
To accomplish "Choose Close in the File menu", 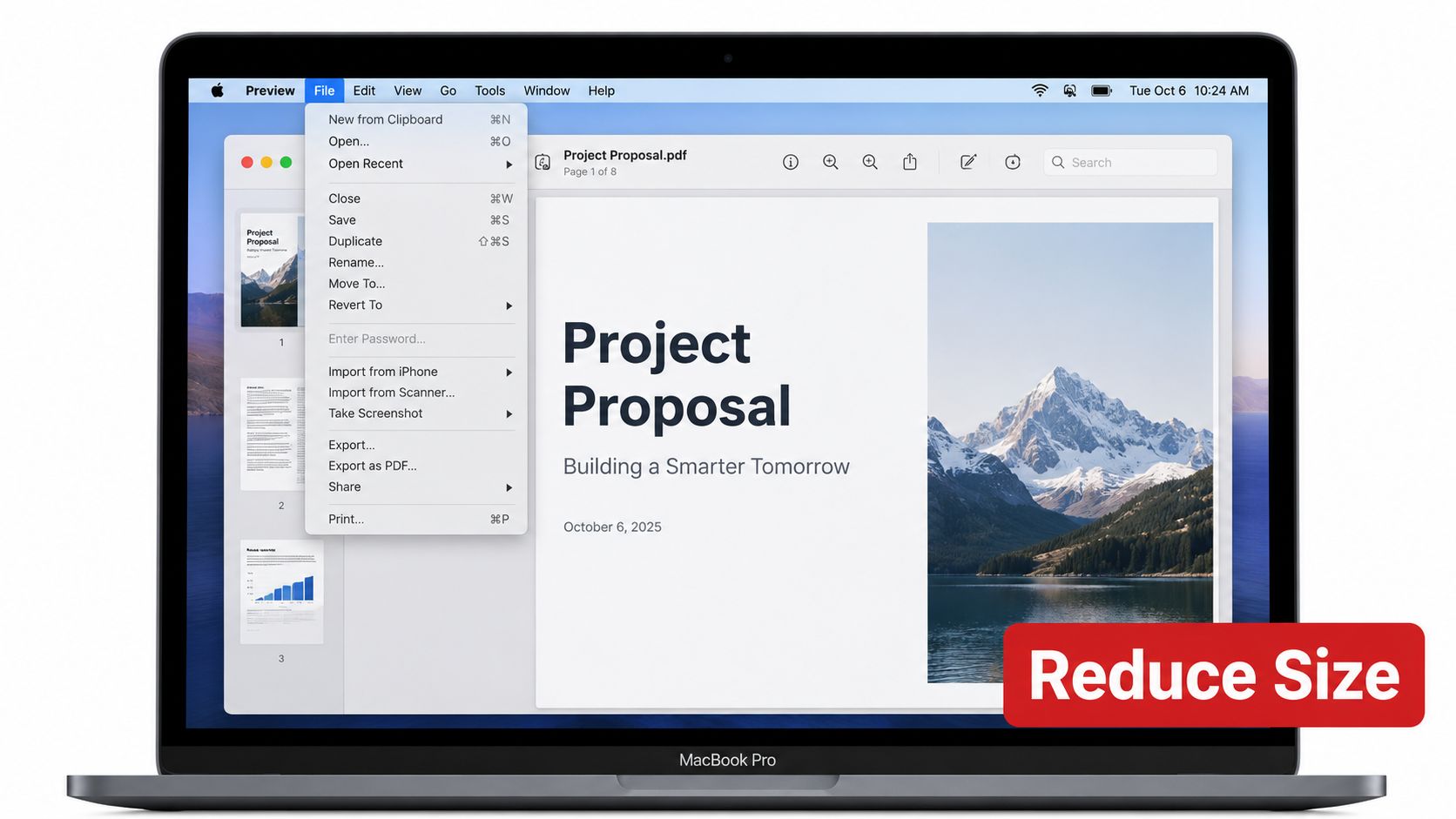I will [x=416, y=198].
